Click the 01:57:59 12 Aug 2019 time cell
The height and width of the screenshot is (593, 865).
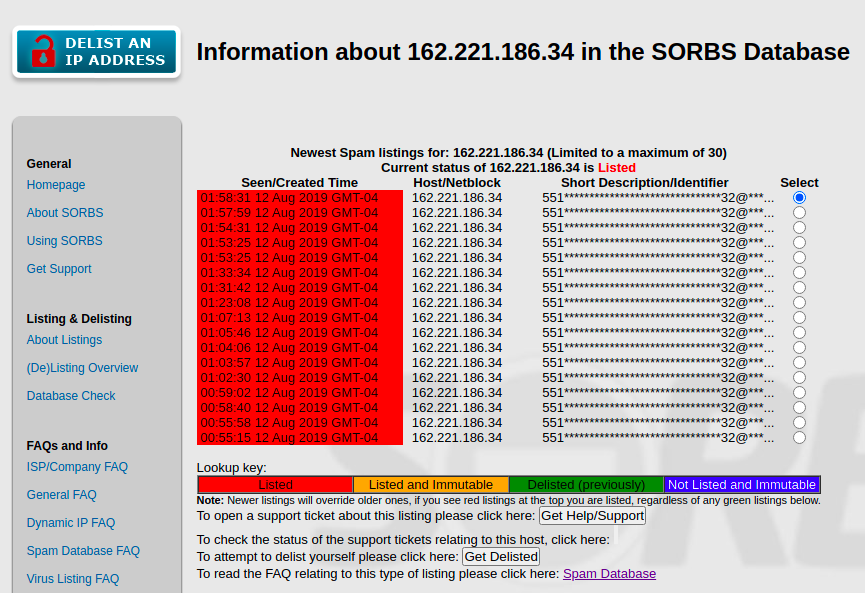click(x=300, y=212)
